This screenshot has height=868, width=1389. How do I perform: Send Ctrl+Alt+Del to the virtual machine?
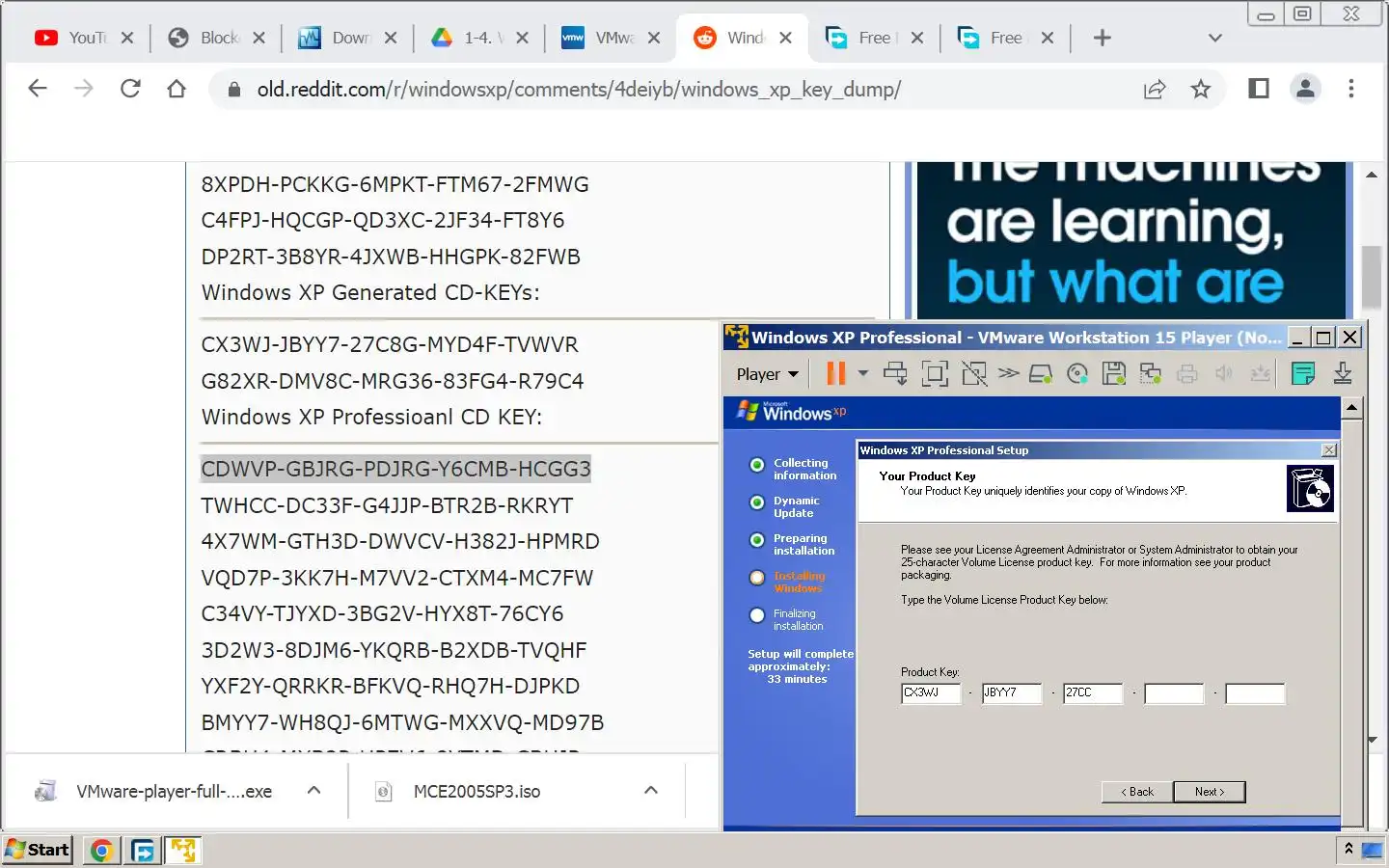point(895,373)
